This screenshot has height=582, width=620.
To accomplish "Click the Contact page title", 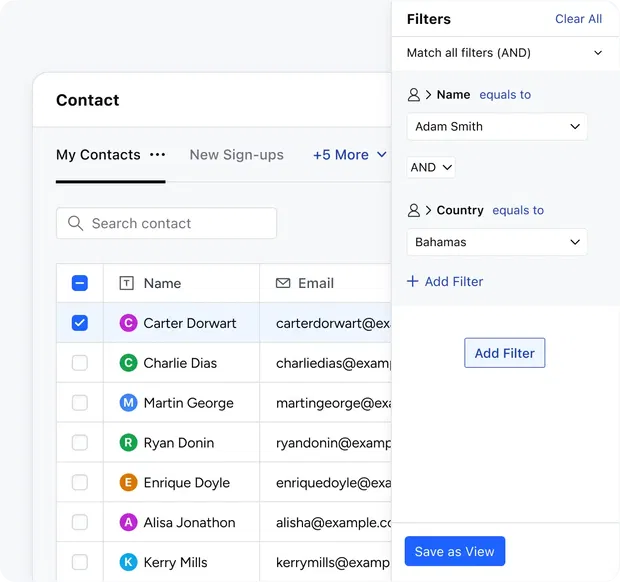I will click(87, 100).
